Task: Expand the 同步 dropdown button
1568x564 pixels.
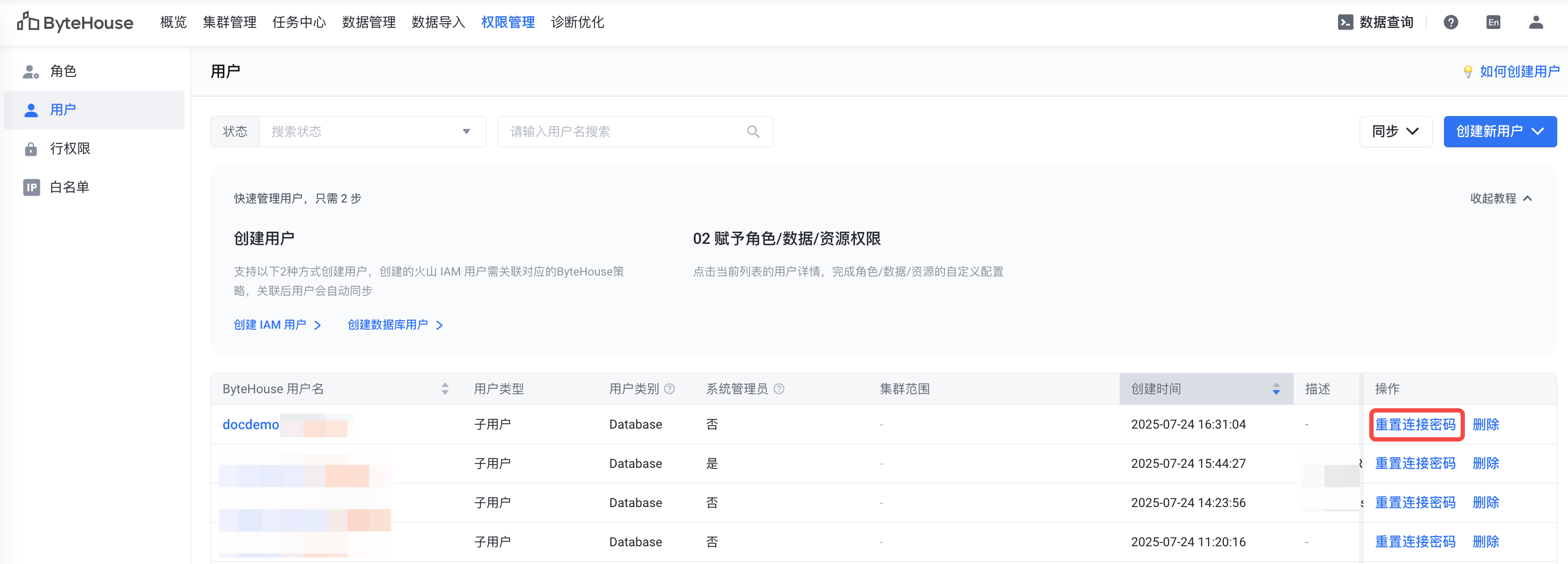Action: click(1395, 132)
